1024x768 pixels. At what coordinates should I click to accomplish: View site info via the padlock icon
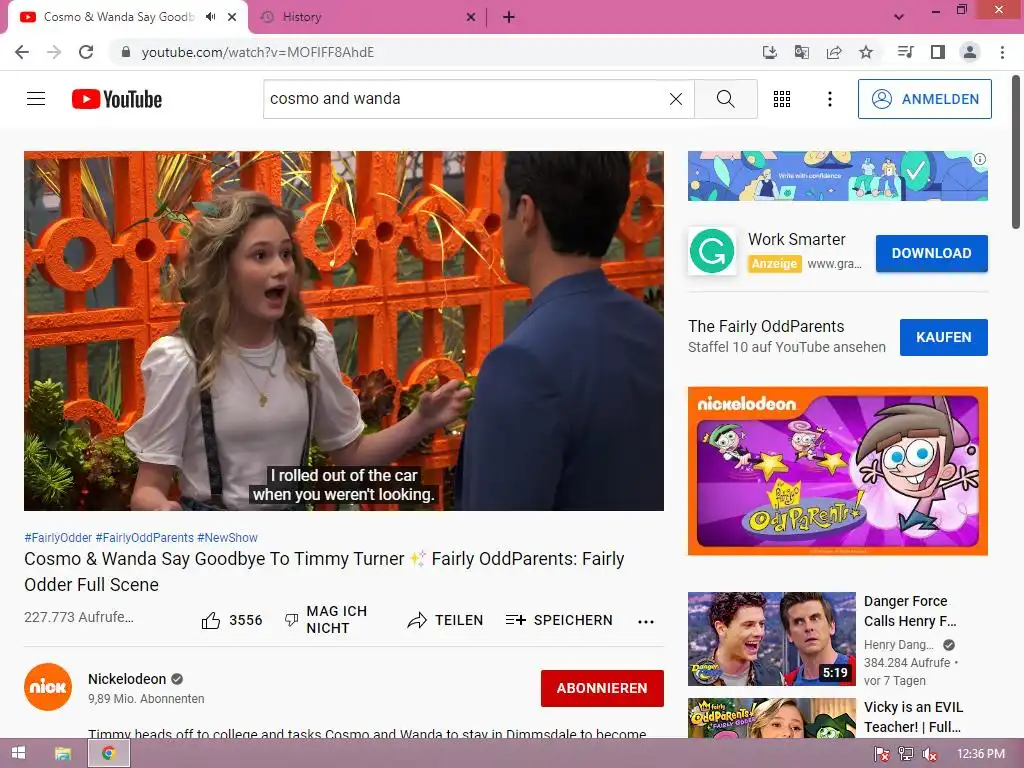[126, 52]
